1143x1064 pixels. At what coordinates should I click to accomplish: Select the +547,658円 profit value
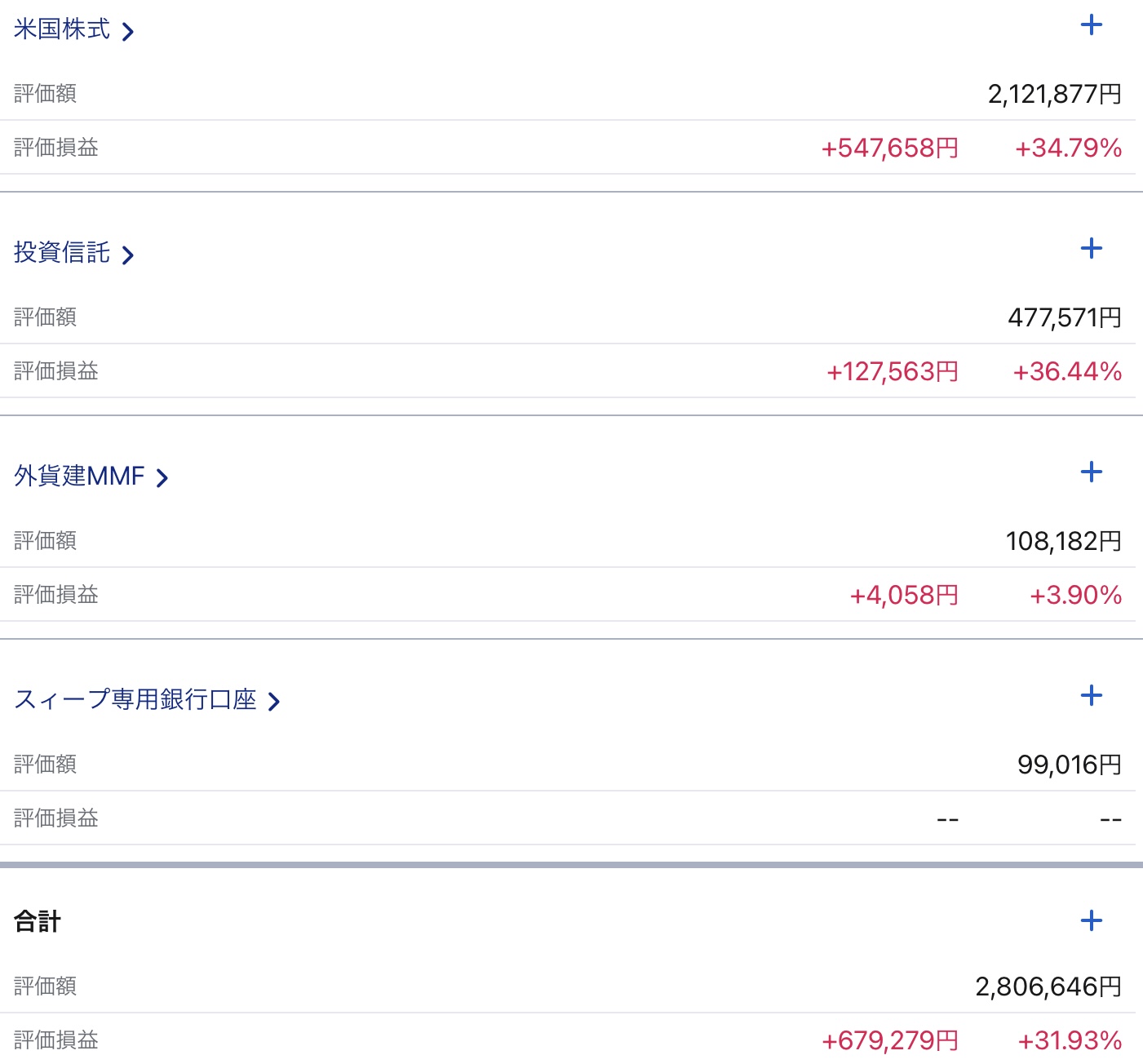[889, 149]
